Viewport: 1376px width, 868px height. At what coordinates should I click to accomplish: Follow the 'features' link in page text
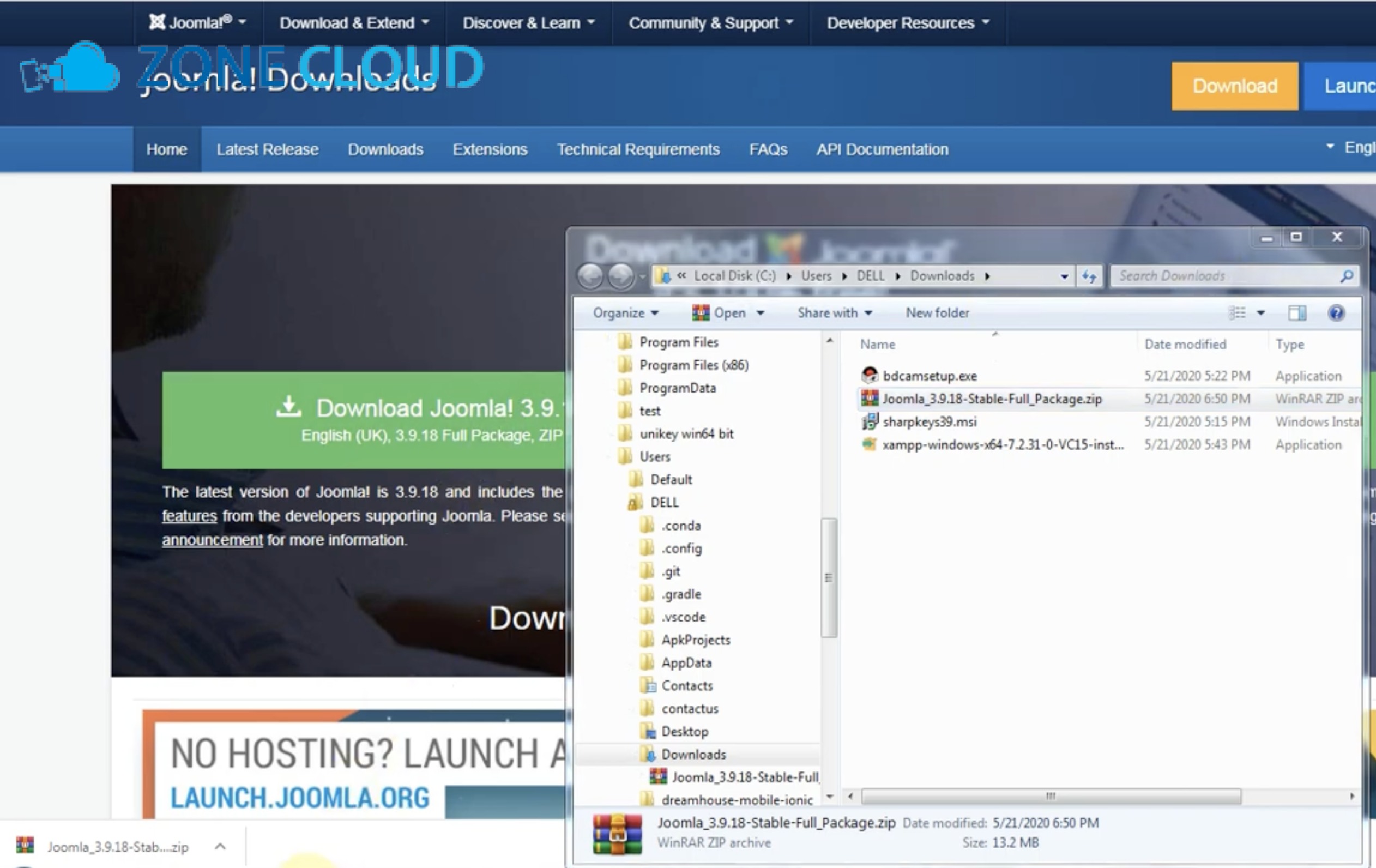[x=190, y=516]
